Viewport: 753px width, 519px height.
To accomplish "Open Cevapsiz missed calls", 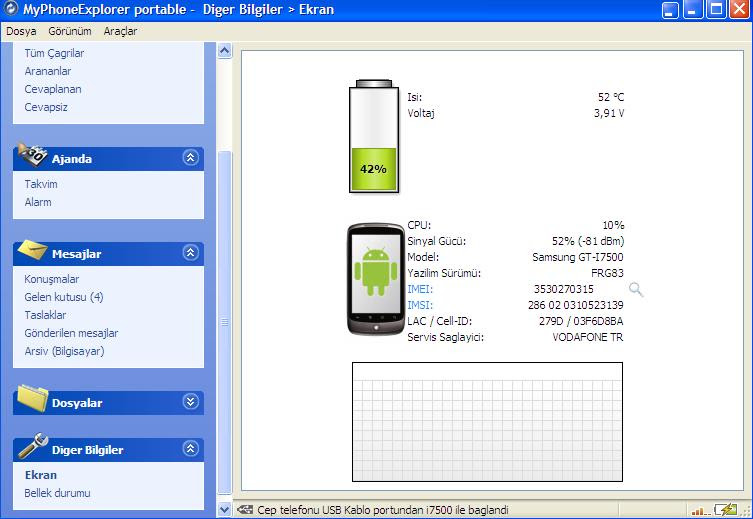I will point(46,107).
